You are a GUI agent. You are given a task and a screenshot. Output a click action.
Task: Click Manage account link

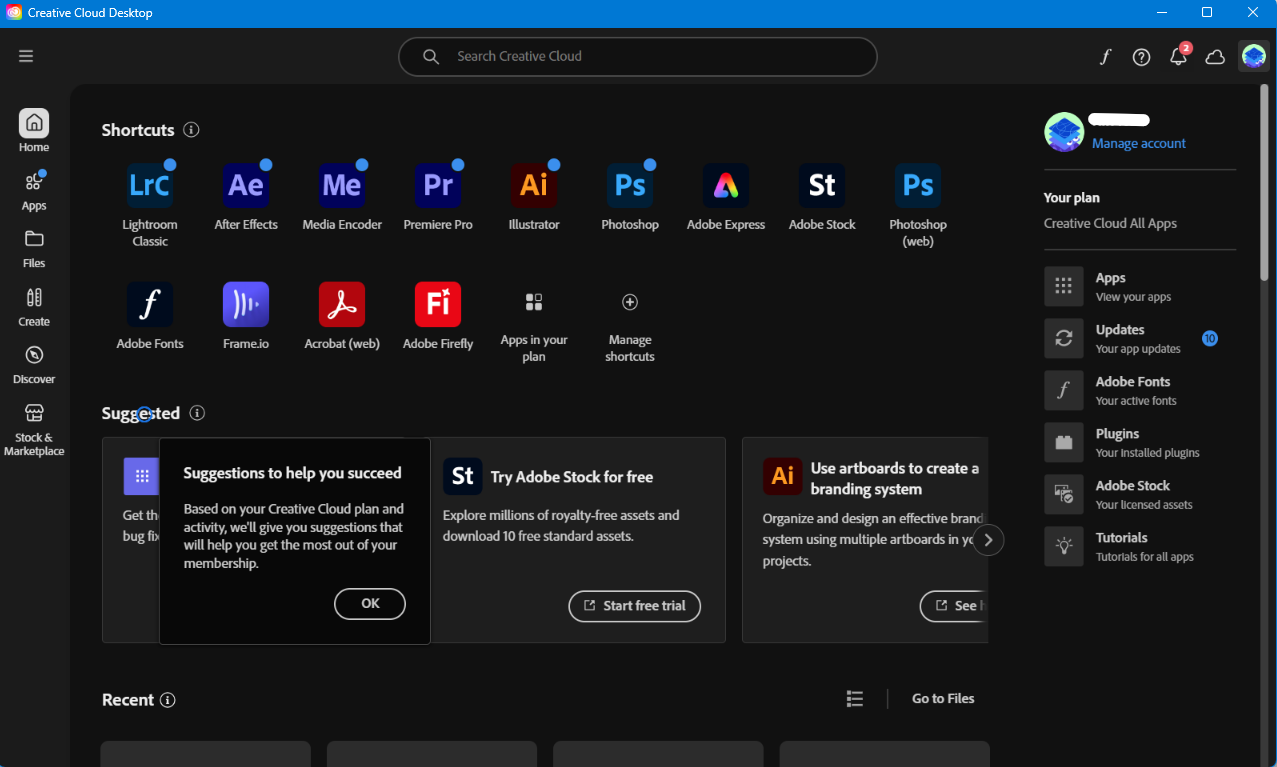pyautogui.click(x=1139, y=143)
